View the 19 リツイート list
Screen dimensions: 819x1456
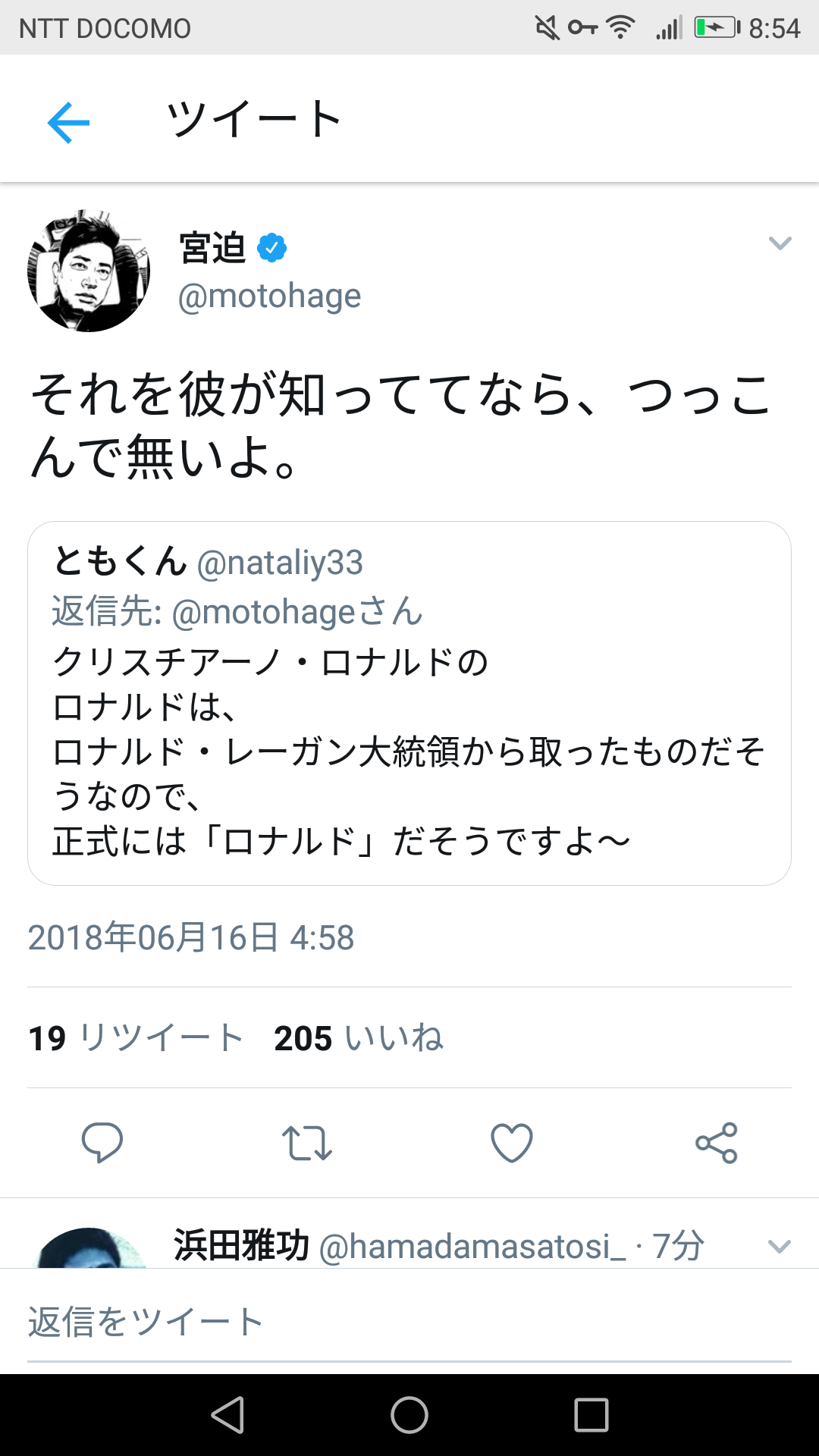[136, 1037]
